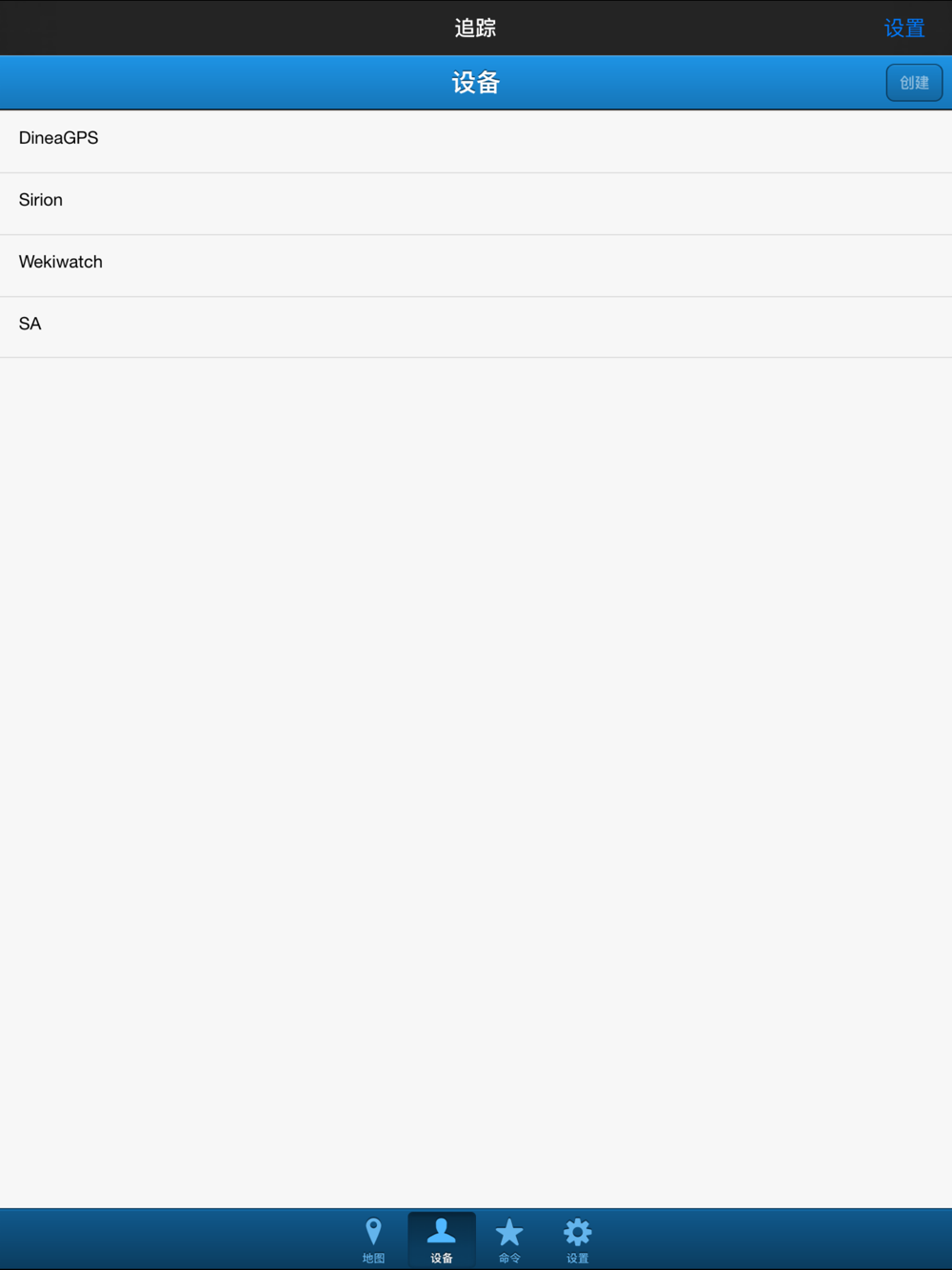Image resolution: width=952 pixels, height=1270 pixels.
Task: Click the Wekiwatch name text
Action: click(60, 262)
